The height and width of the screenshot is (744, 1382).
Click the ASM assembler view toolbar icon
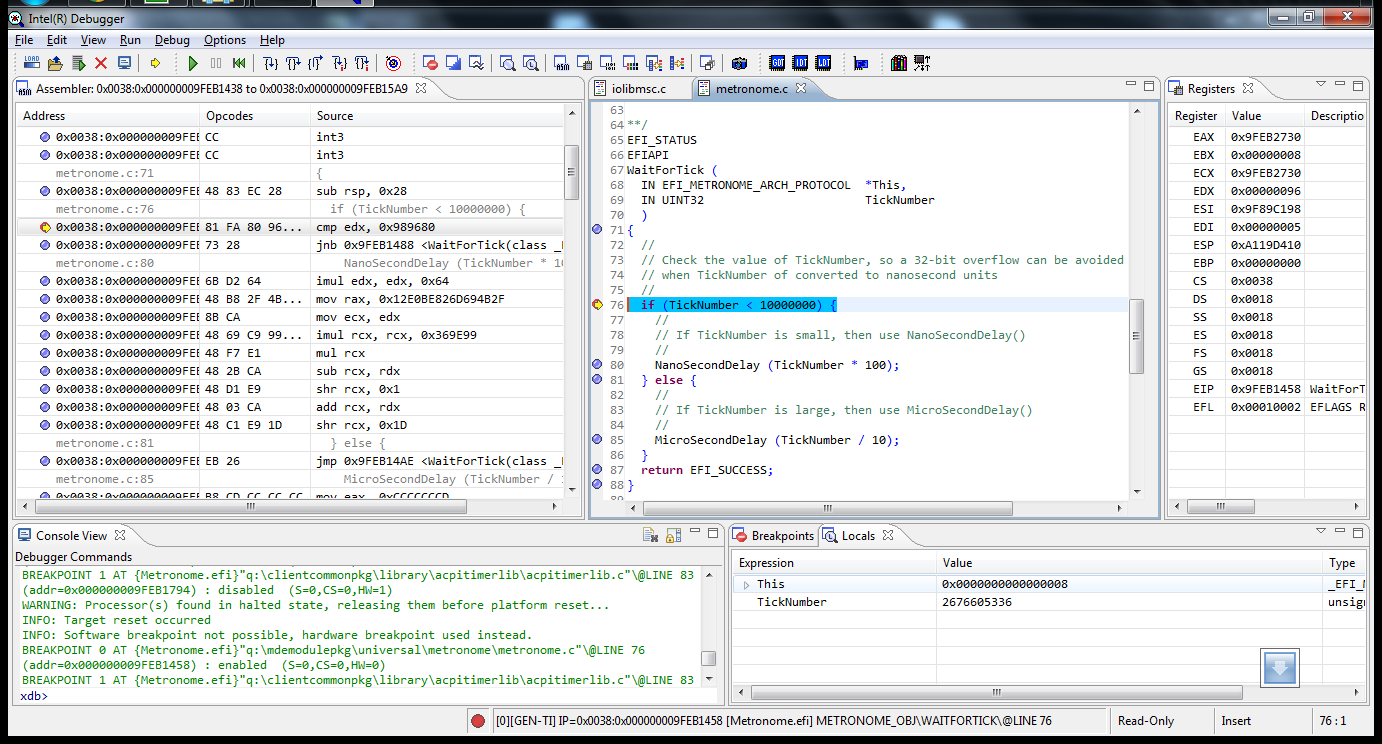tap(561, 63)
